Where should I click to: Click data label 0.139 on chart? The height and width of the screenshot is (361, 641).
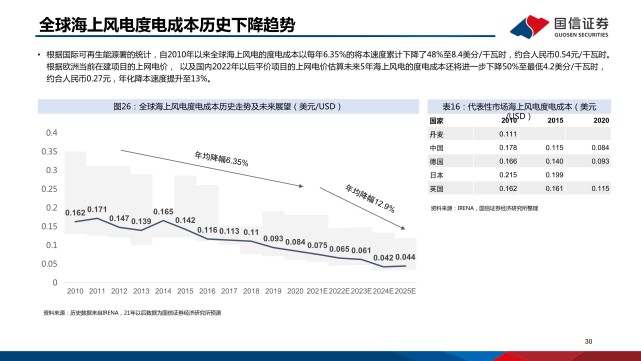pyautogui.click(x=141, y=221)
